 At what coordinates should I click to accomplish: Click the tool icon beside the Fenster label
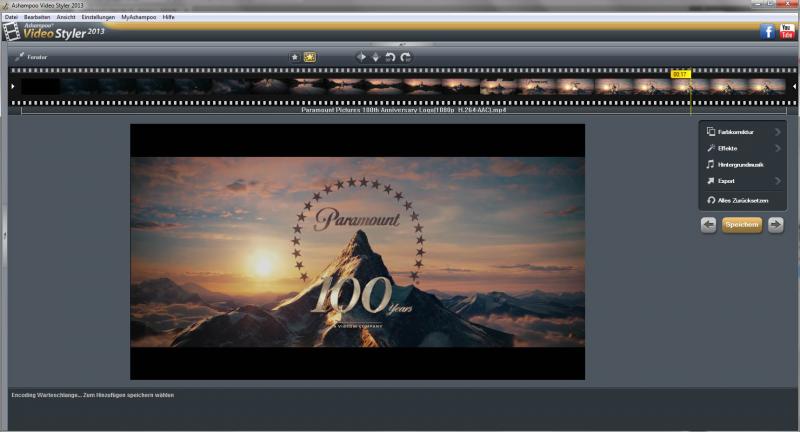(x=19, y=57)
